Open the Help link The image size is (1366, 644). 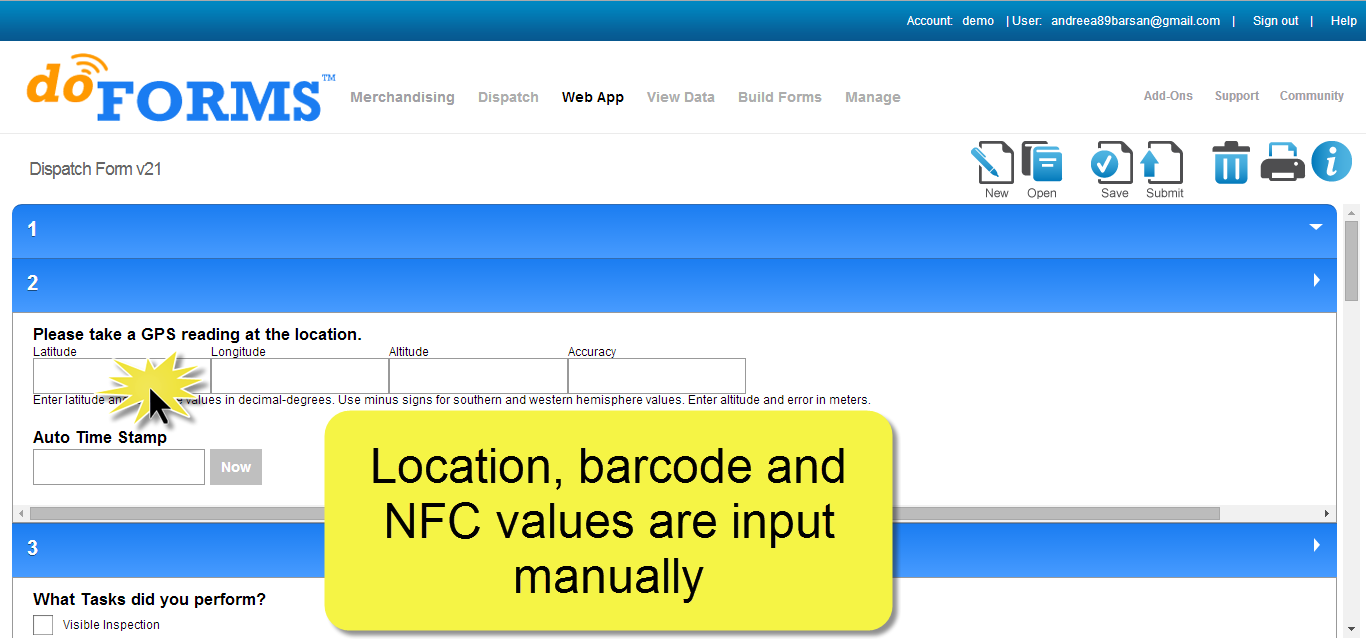click(1344, 21)
